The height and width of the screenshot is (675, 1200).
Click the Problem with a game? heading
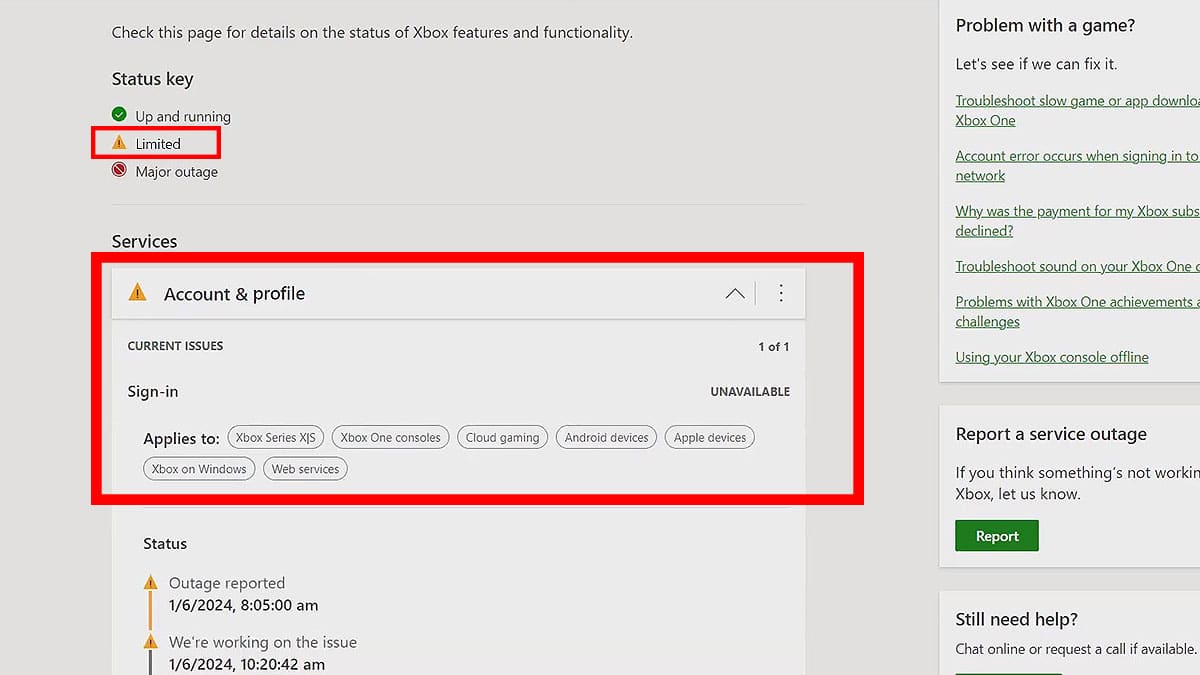click(x=1045, y=26)
